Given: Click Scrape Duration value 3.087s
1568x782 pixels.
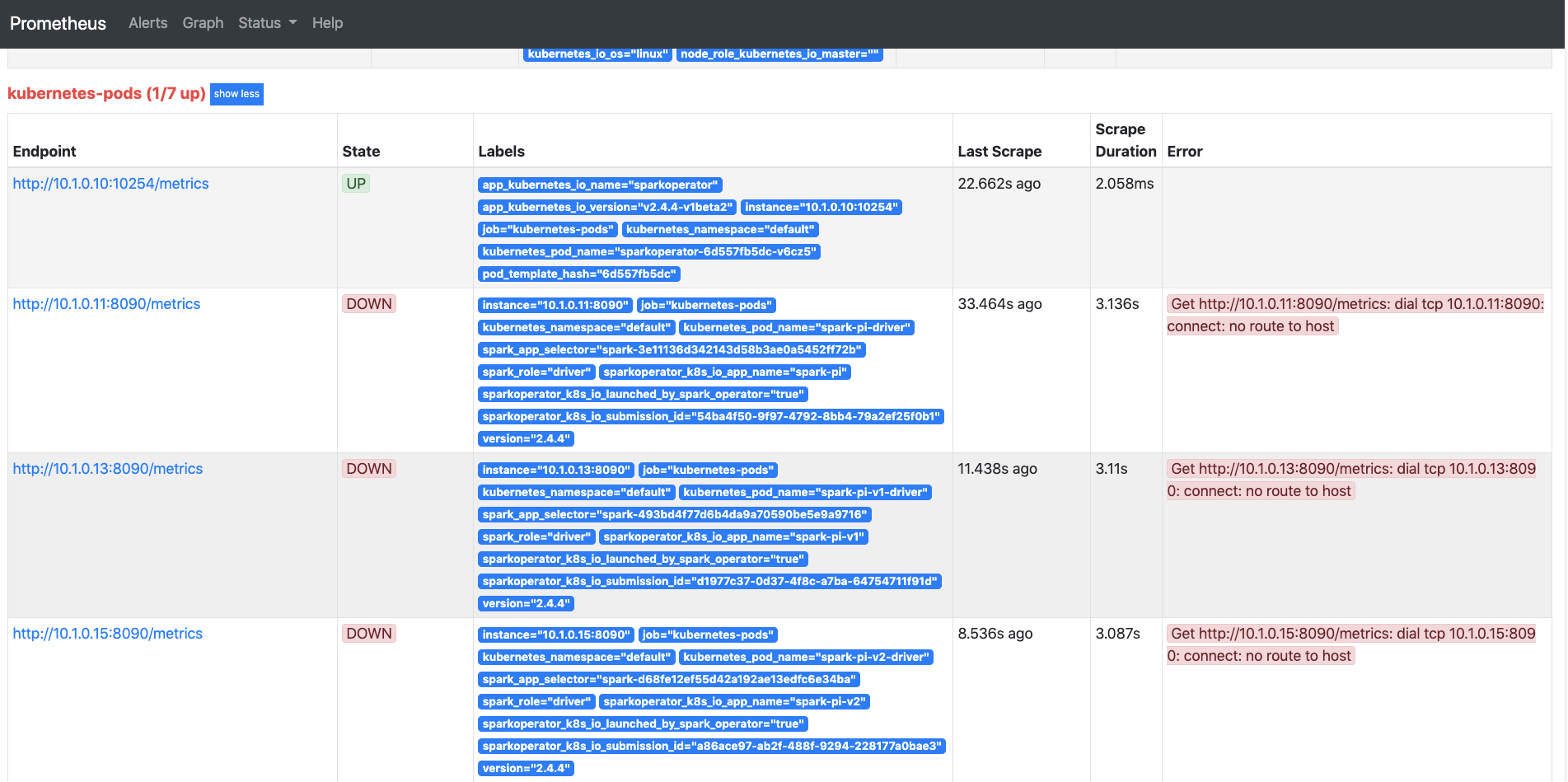Looking at the screenshot, I should pyautogui.click(x=1117, y=634).
